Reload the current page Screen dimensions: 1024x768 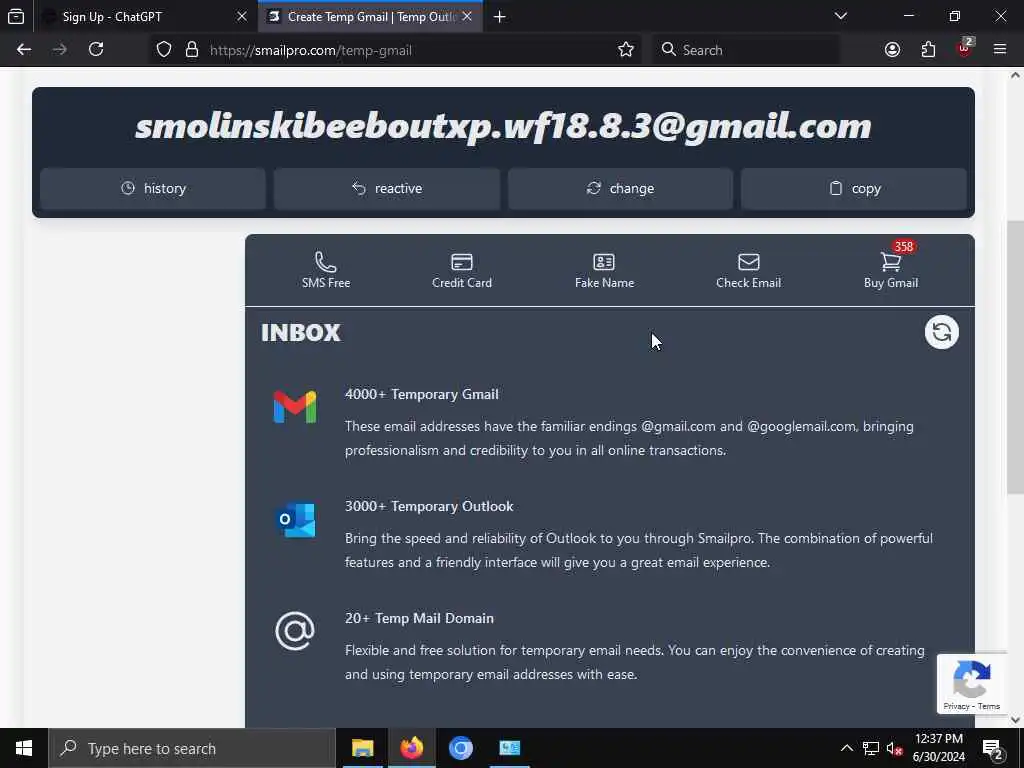pyautogui.click(x=96, y=50)
